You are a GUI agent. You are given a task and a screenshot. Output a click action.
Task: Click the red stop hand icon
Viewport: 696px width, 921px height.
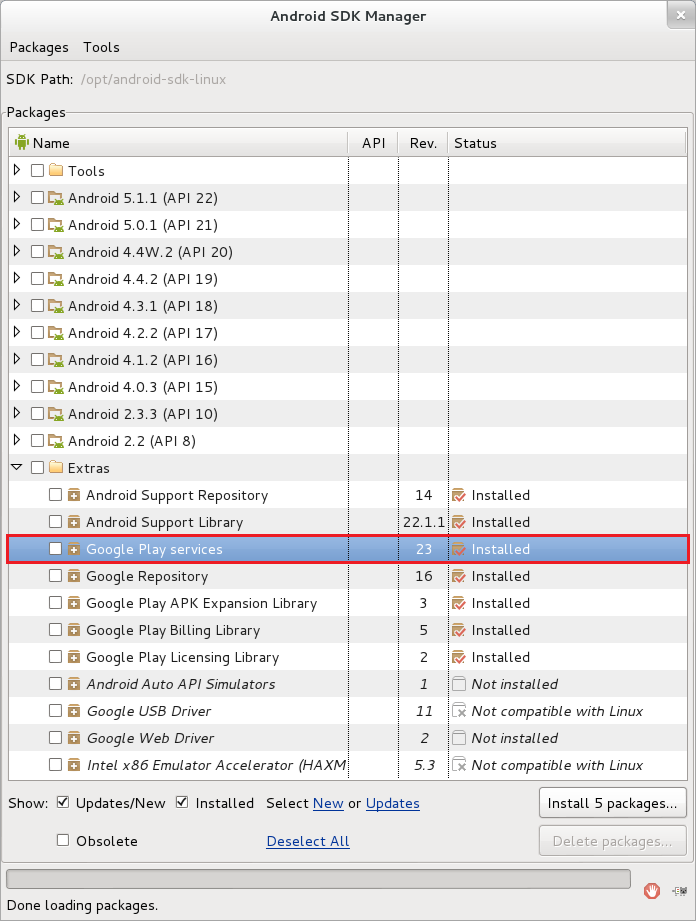point(651,890)
